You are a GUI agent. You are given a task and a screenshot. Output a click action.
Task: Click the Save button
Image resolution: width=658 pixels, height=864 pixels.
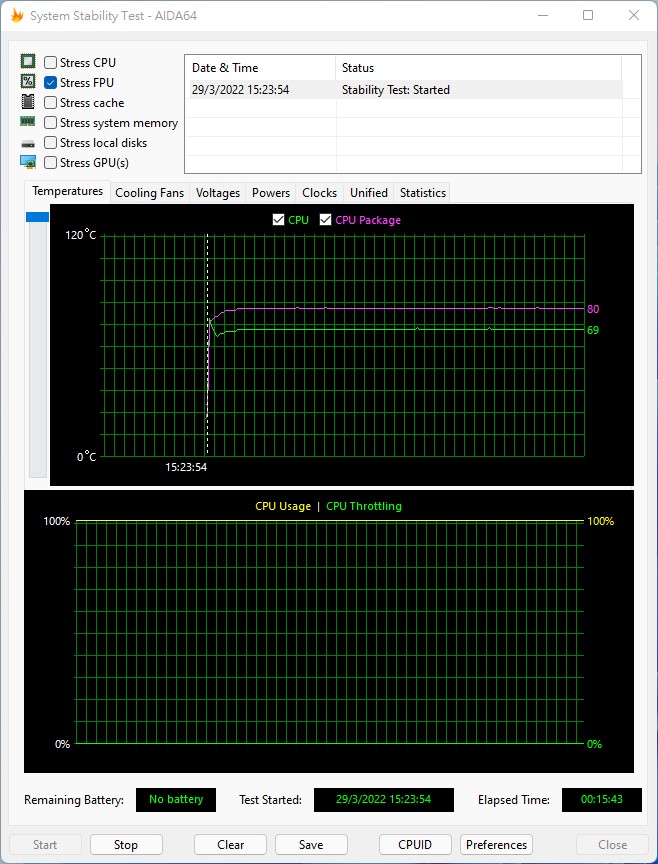coord(311,845)
